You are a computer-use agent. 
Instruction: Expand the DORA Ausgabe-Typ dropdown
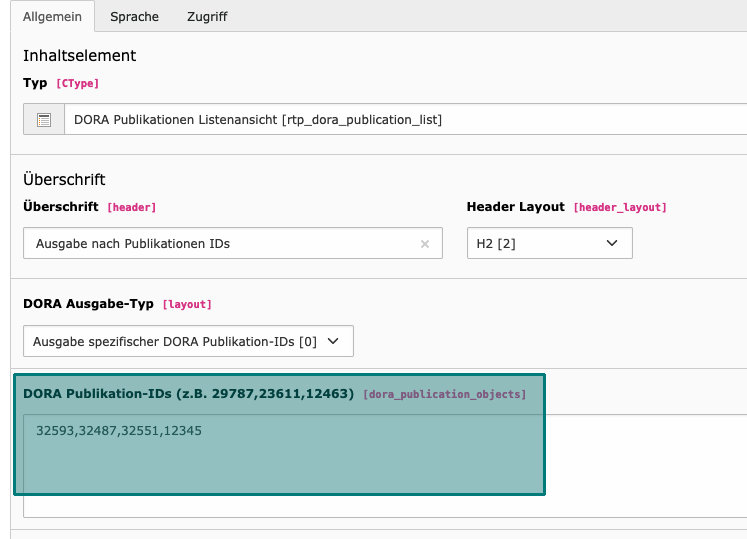click(x=188, y=341)
